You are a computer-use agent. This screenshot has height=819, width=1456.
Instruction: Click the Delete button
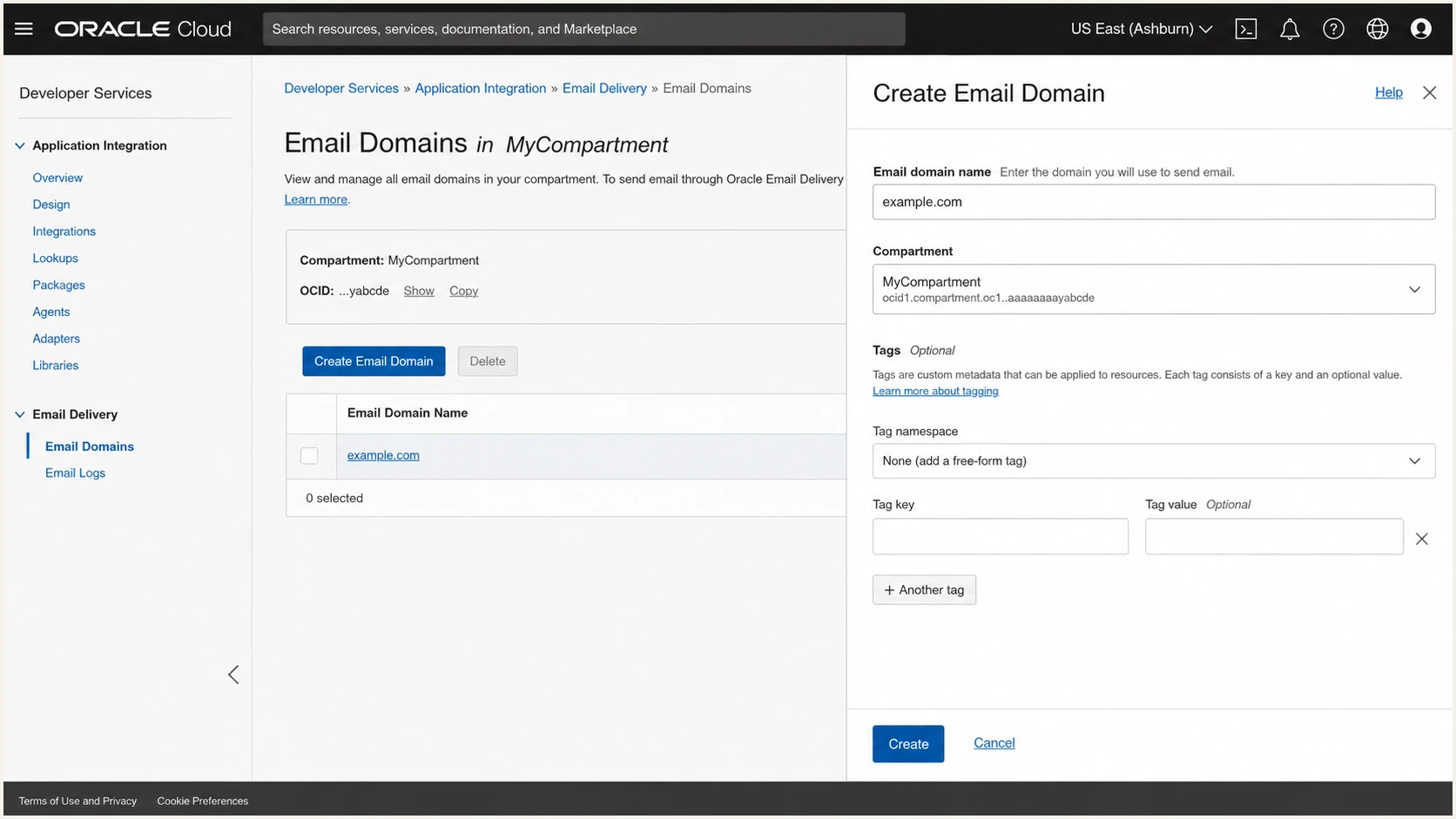(488, 361)
